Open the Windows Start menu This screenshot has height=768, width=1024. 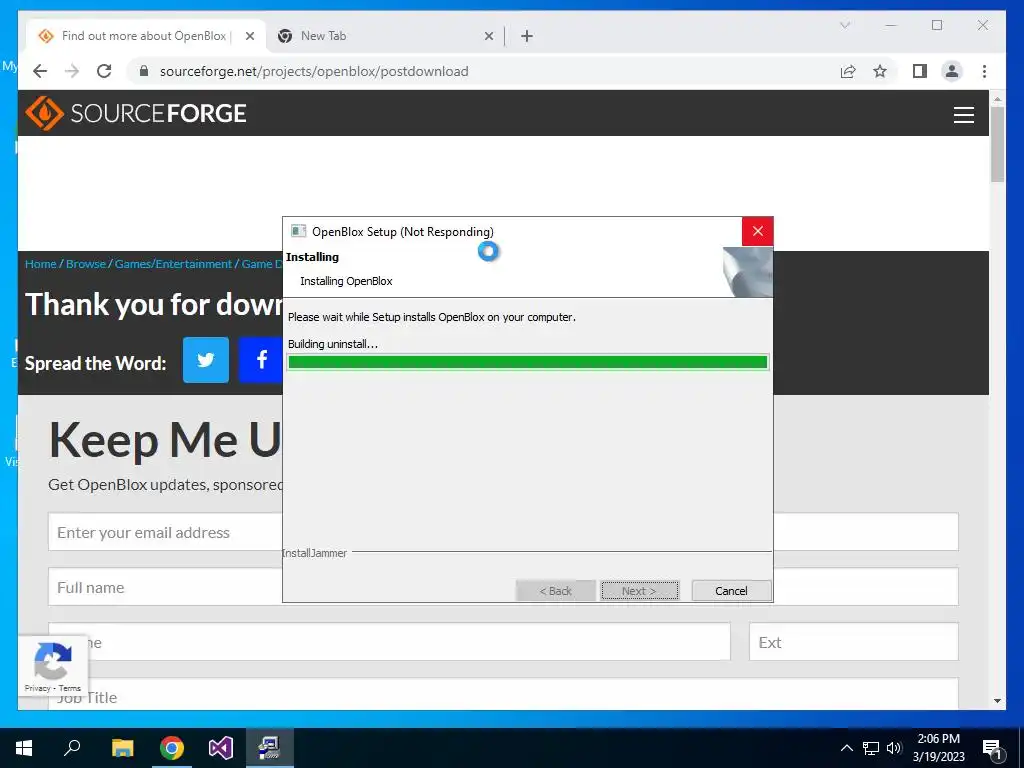tap(24, 748)
